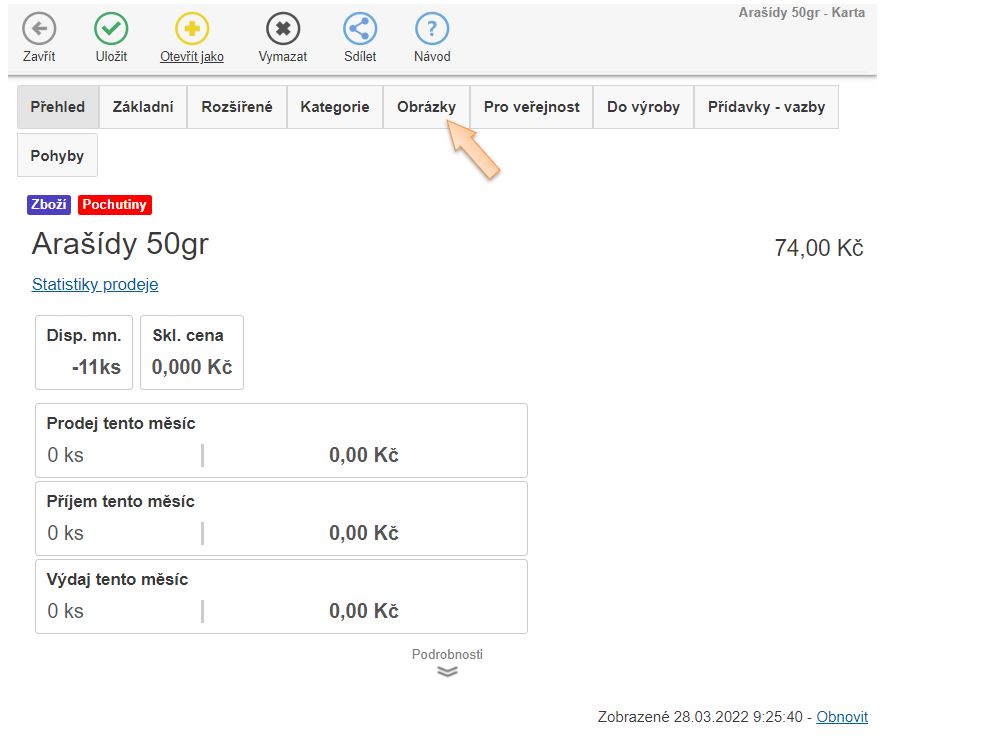989x746 pixels.
Task: Save the card with the Uložit icon
Action: [111, 29]
